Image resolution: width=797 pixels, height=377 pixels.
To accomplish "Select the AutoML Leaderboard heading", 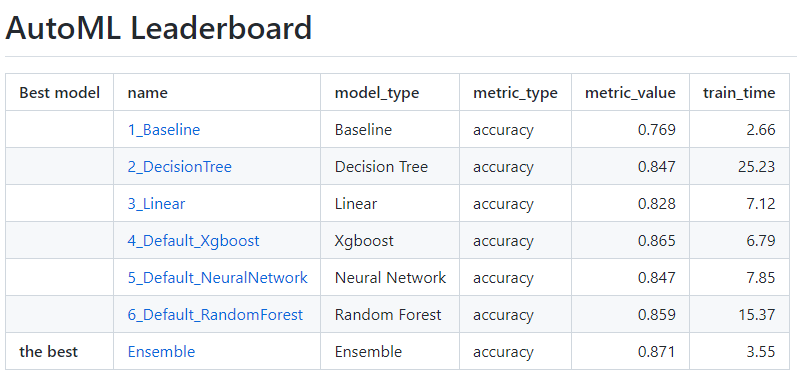I will coord(159,28).
